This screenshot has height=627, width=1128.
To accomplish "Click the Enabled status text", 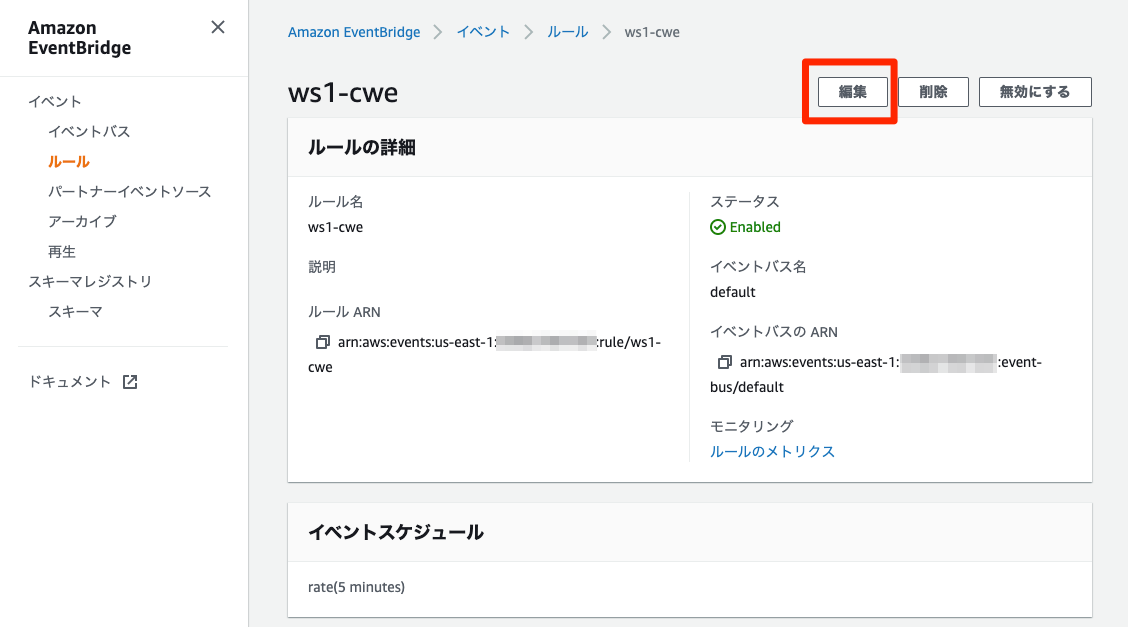I will click(x=755, y=227).
